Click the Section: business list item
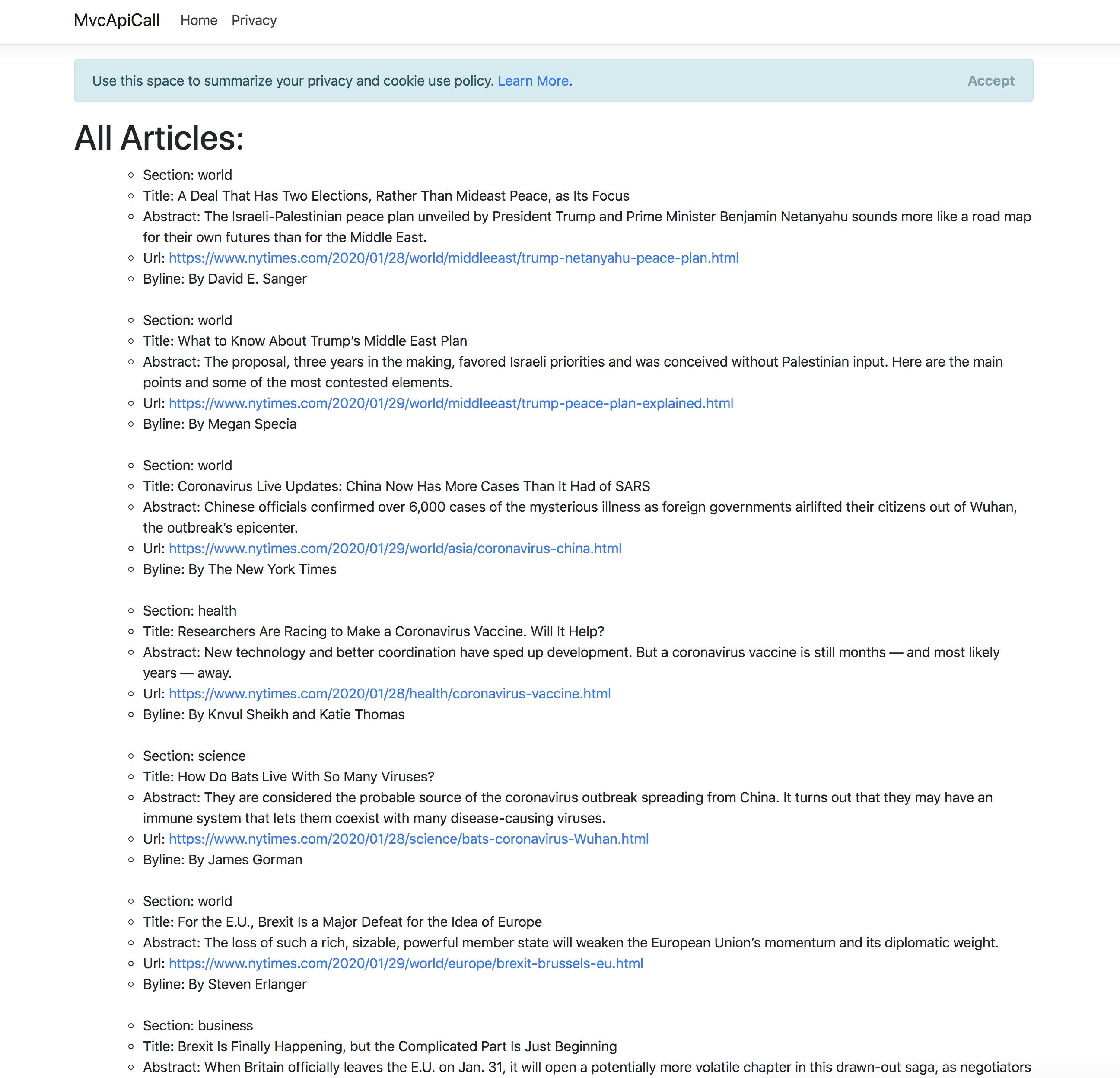Image resolution: width=1120 pixels, height=1078 pixels. click(198, 1026)
